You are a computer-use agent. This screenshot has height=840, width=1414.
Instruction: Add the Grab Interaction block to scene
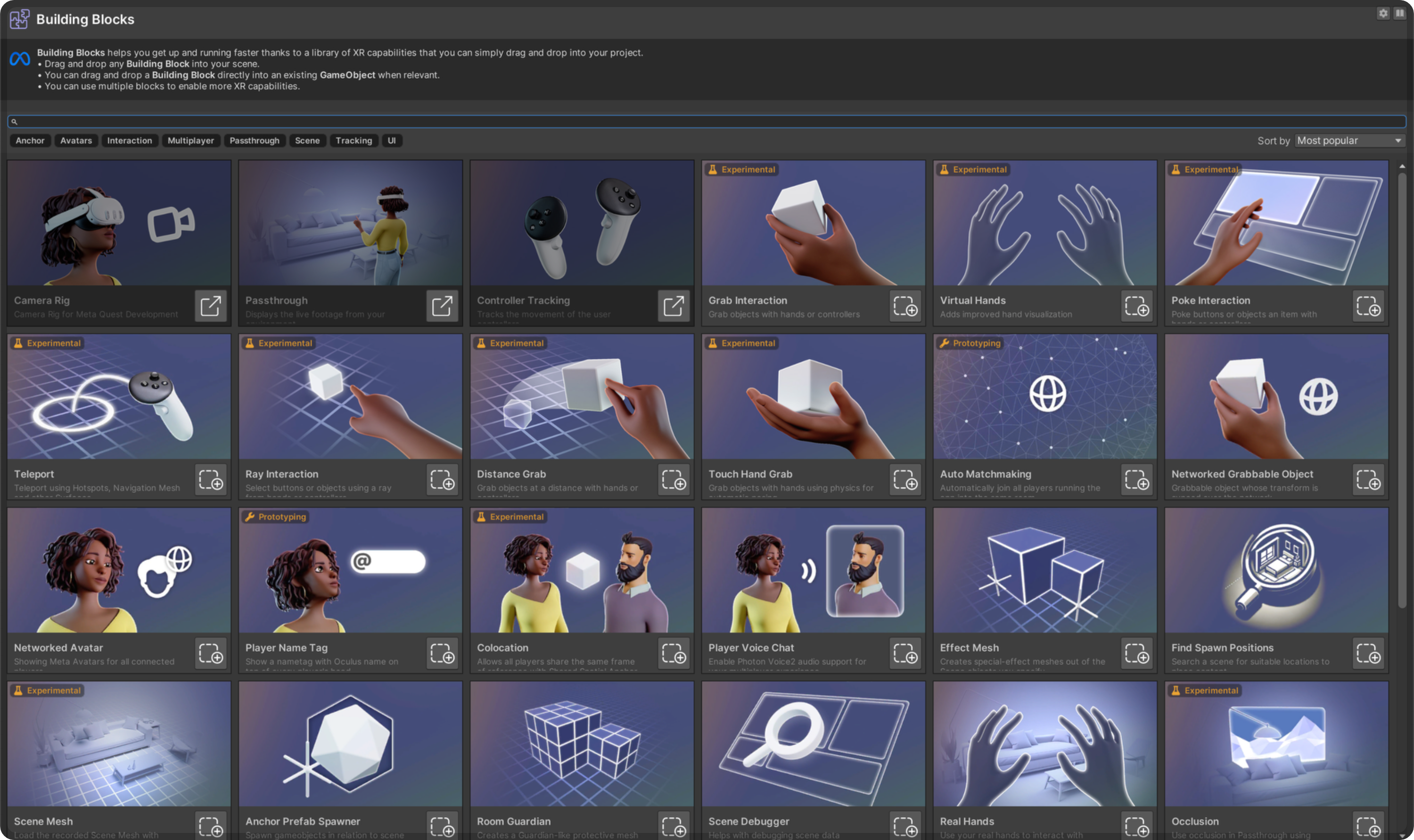pyautogui.click(x=905, y=306)
